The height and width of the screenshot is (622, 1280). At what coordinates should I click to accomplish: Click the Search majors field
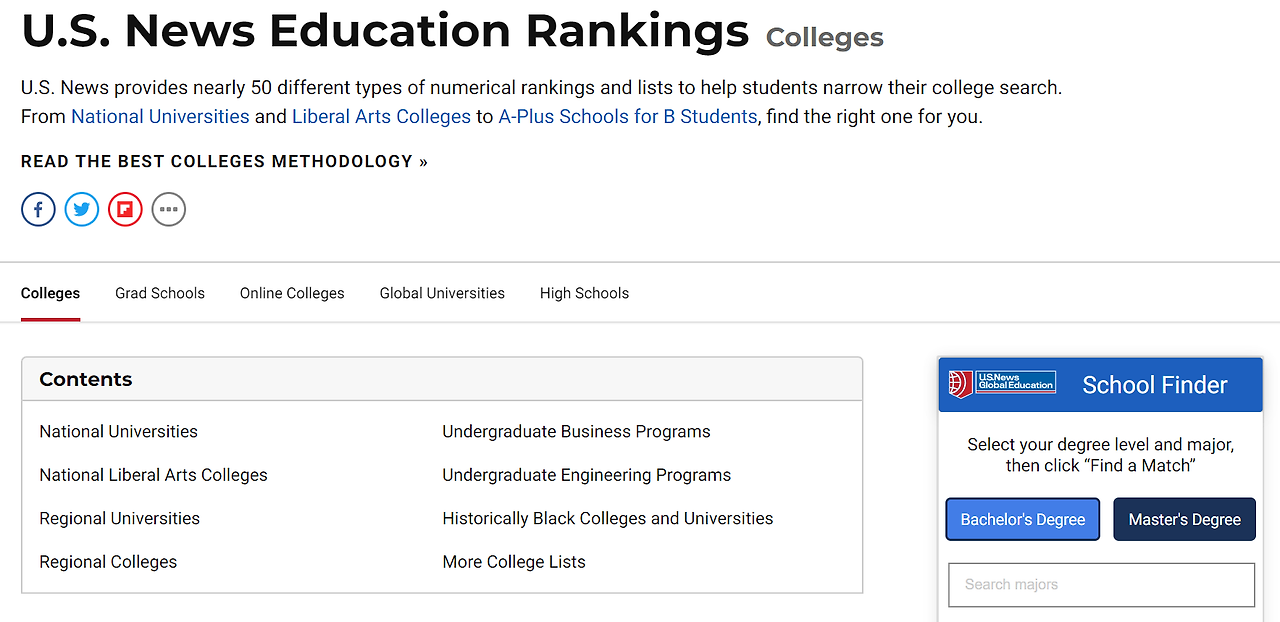pos(1101,585)
